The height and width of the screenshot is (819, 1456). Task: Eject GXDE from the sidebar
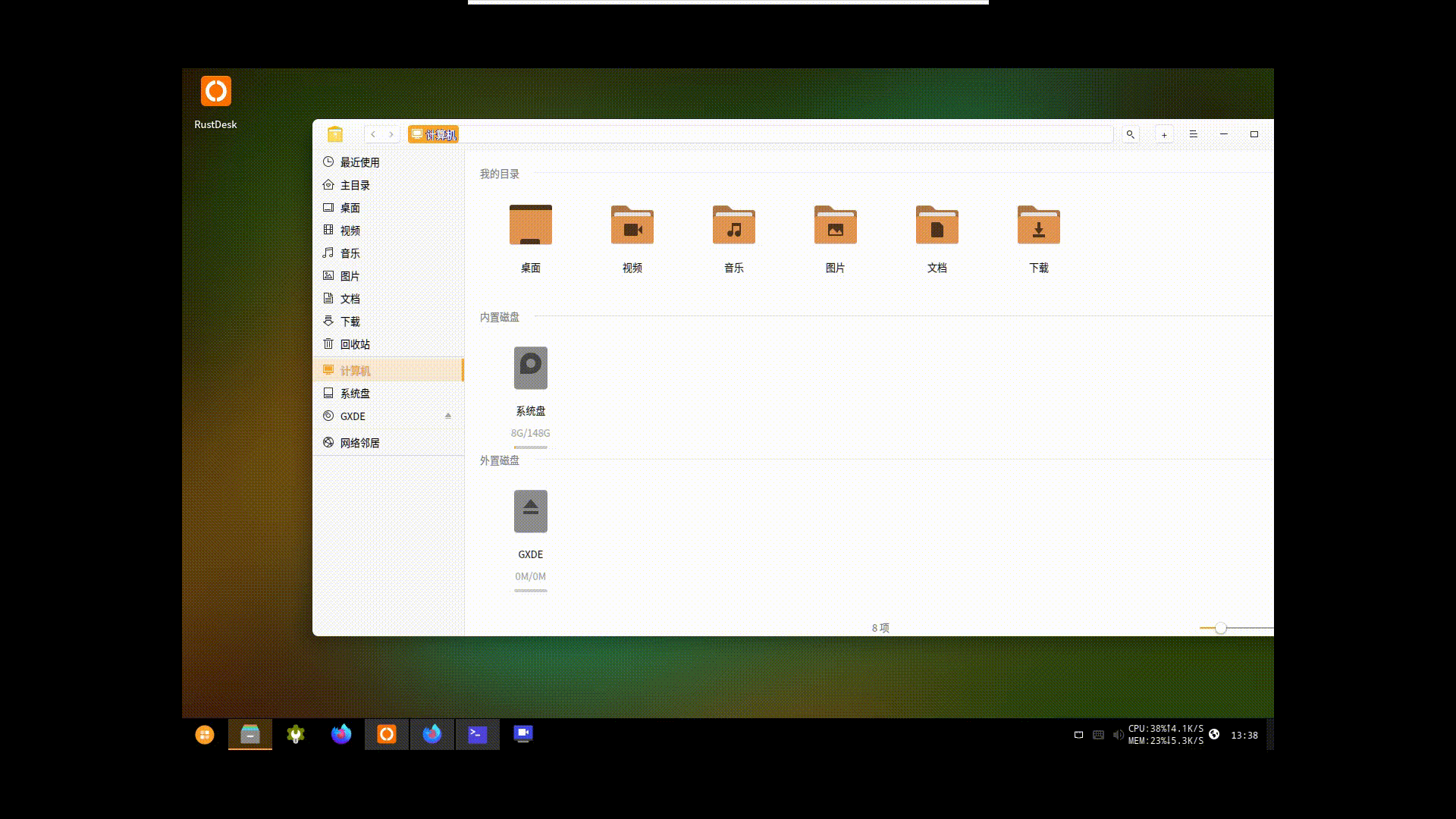tap(448, 416)
